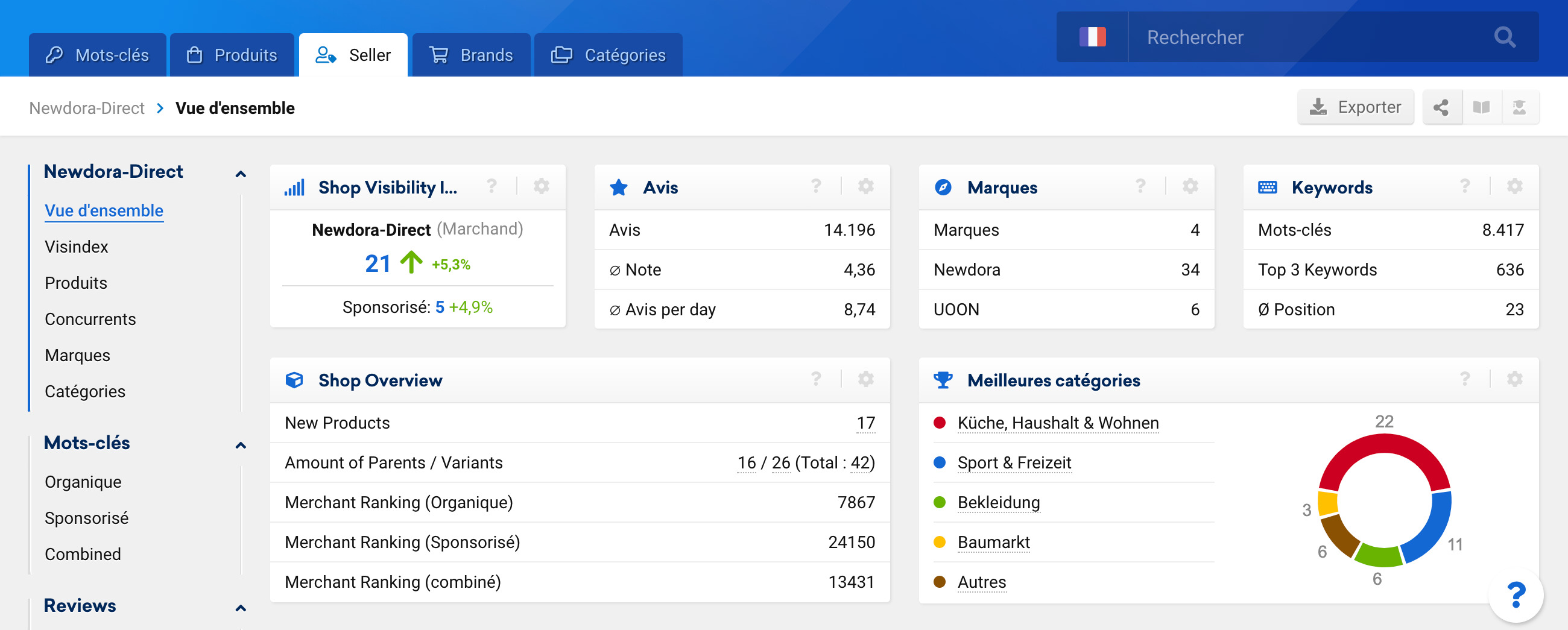Open the Autres category link
This screenshot has height=630, width=1568.
[981, 582]
